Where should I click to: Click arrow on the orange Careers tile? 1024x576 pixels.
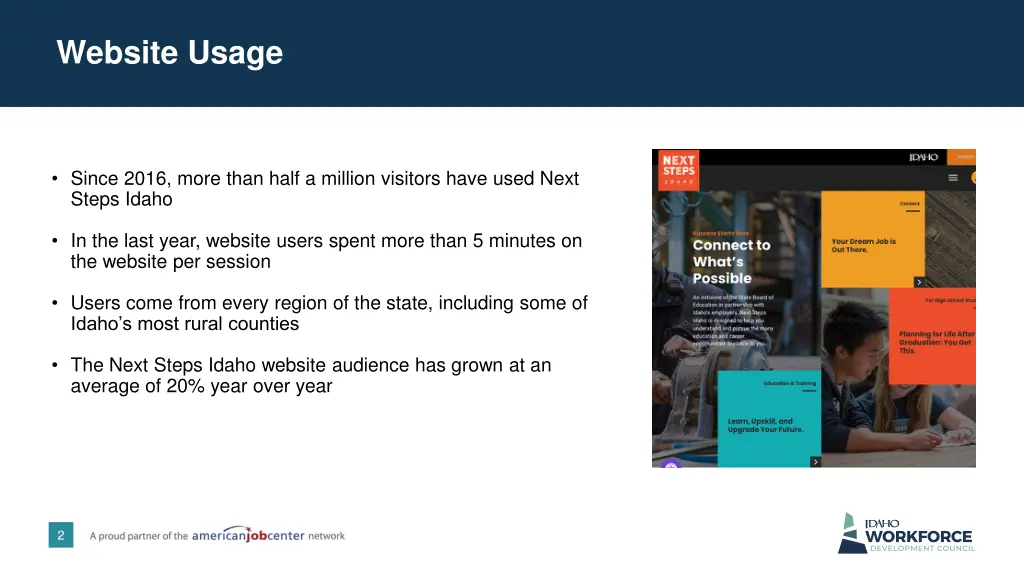click(x=919, y=282)
